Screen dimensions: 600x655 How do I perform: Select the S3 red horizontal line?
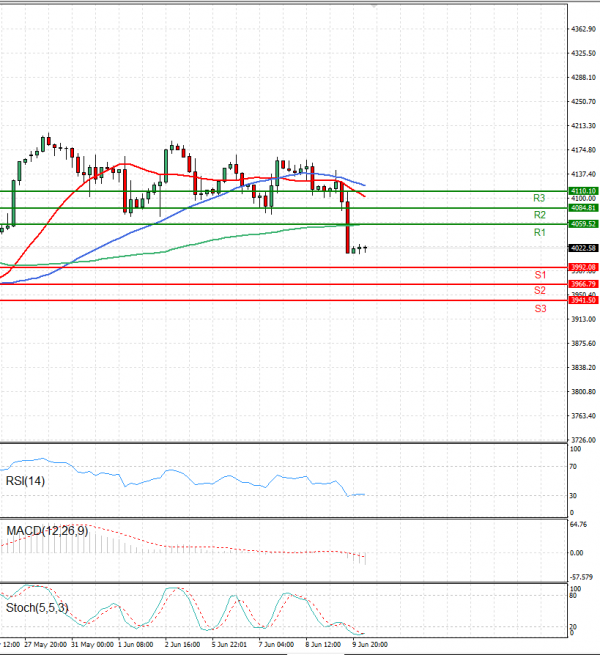click(284, 300)
